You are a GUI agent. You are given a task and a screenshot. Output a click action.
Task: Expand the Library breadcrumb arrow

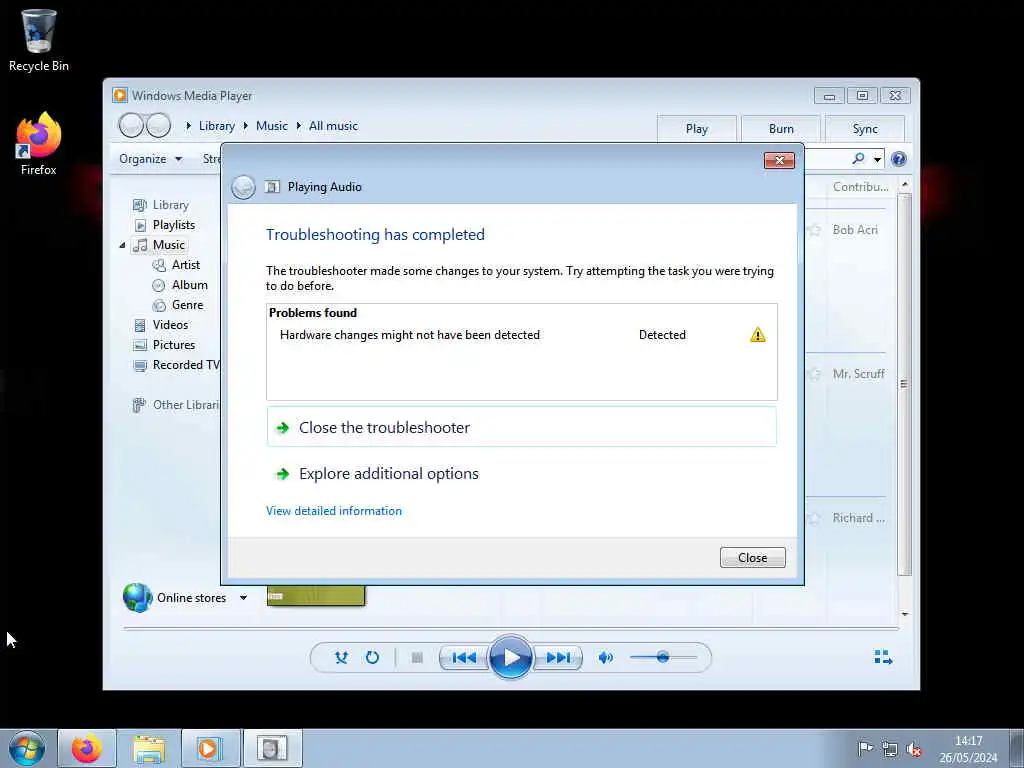click(188, 126)
